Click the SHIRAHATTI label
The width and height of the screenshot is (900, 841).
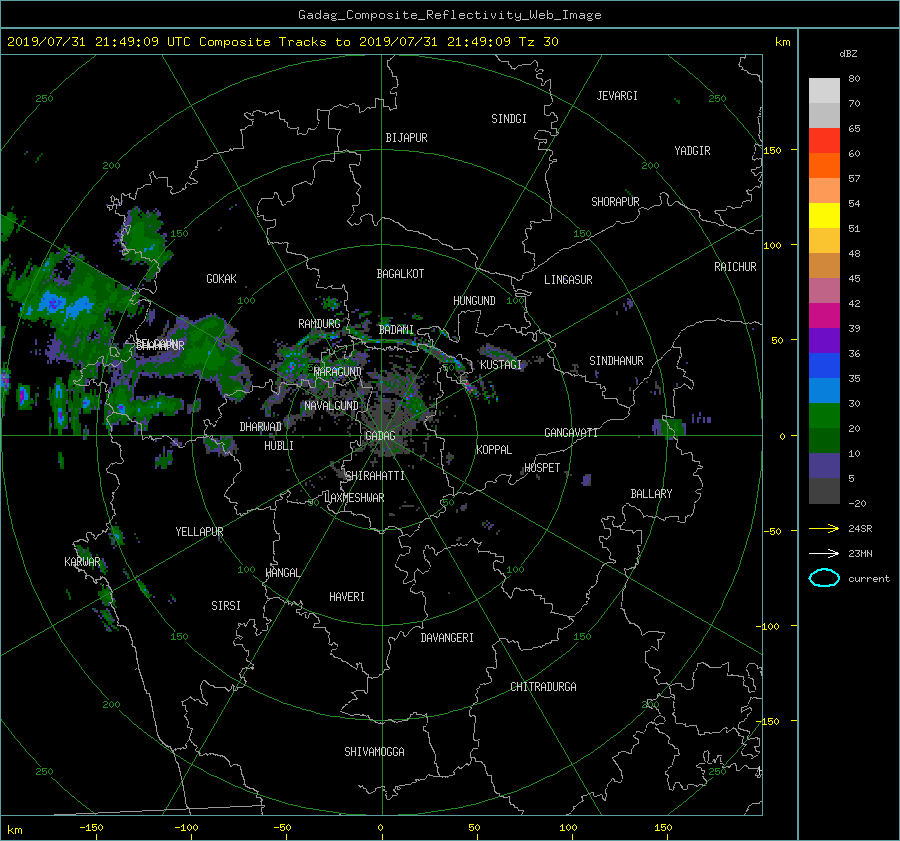point(375,476)
